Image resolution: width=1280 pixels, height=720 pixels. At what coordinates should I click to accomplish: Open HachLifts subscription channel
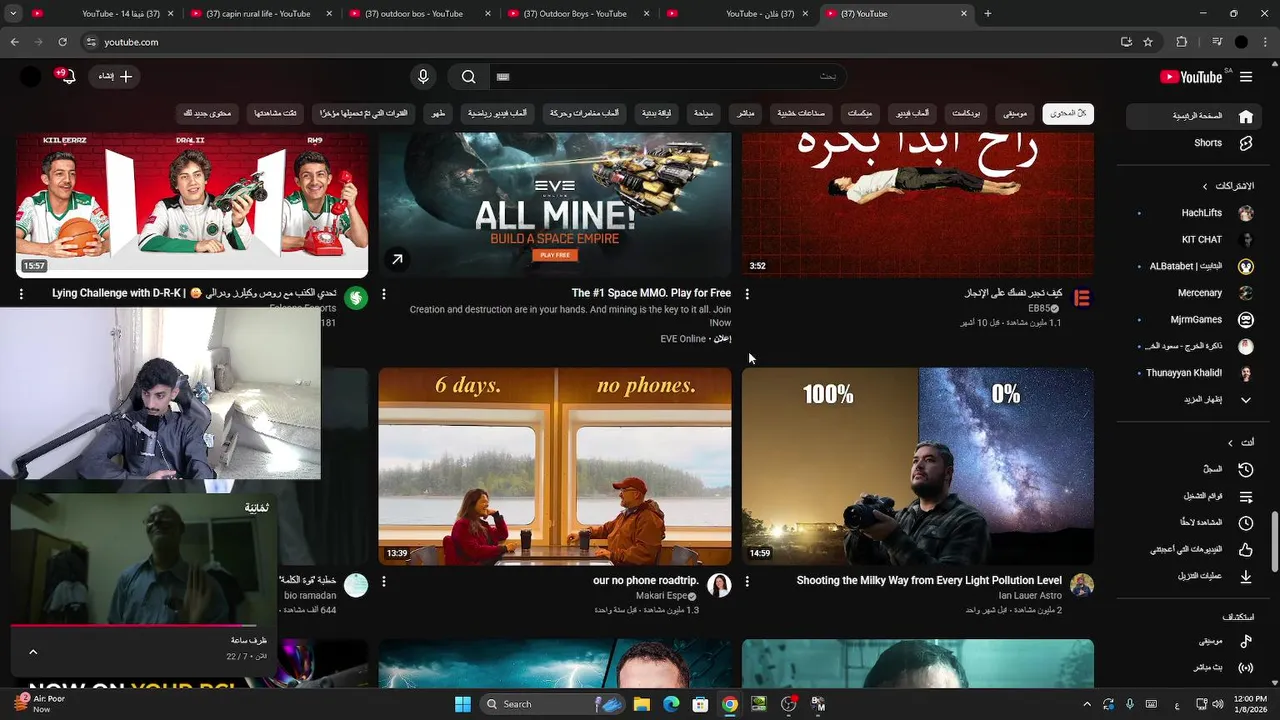point(1196,213)
